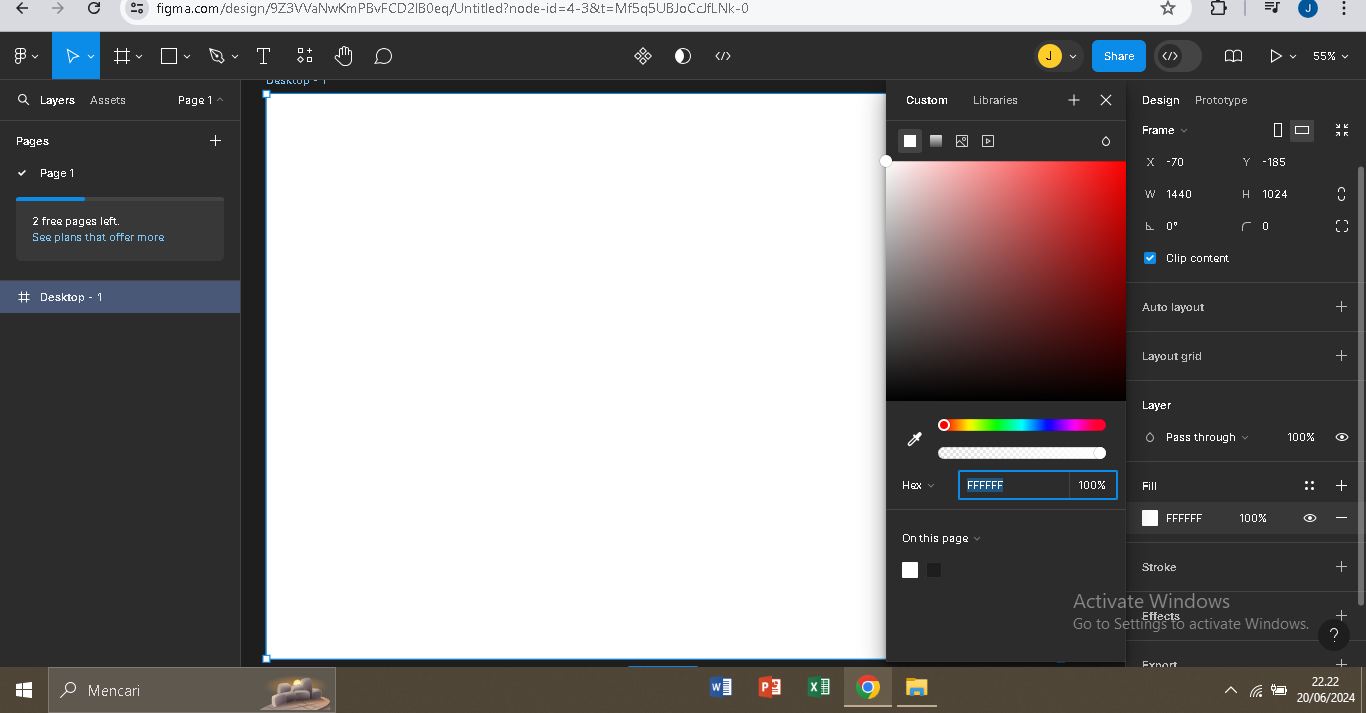Open the See plans that offer more link
Viewport: 1366px width, 713px height.
pyautogui.click(x=98, y=237)
